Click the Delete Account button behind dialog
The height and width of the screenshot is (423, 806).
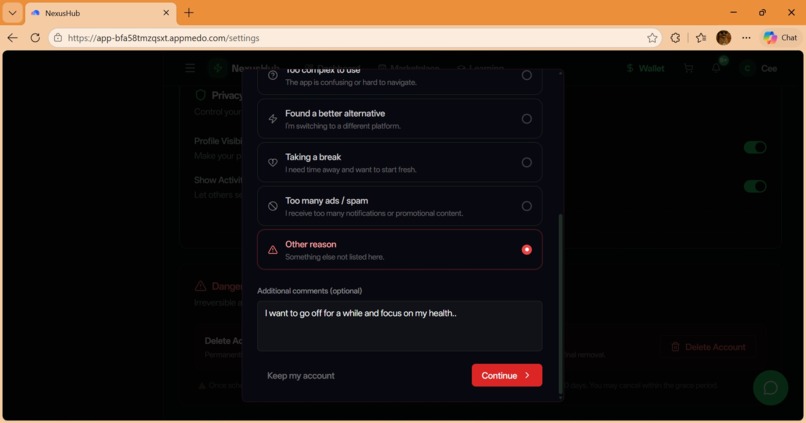(709, 347)
